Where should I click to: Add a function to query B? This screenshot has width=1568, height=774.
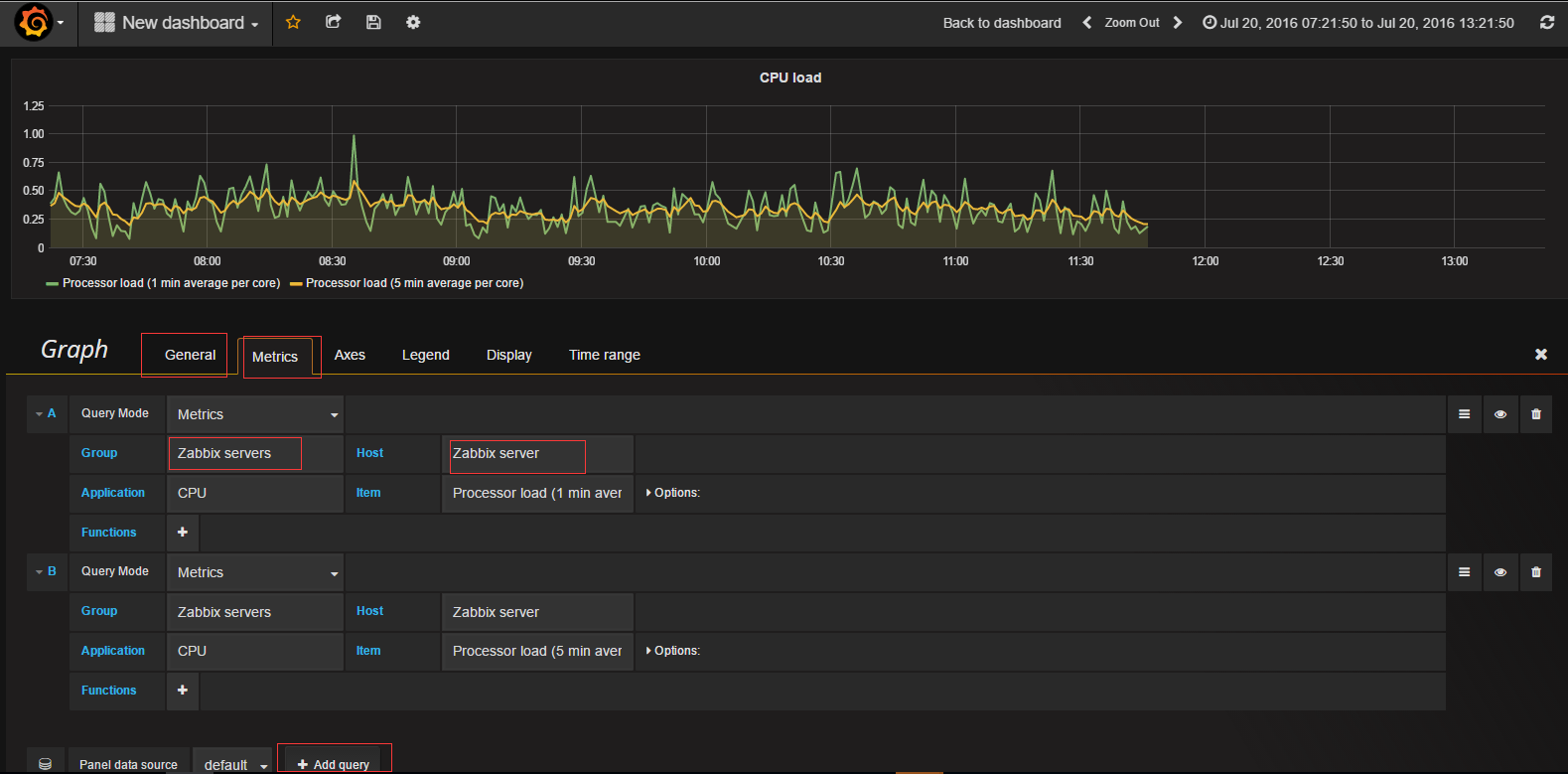183,691
